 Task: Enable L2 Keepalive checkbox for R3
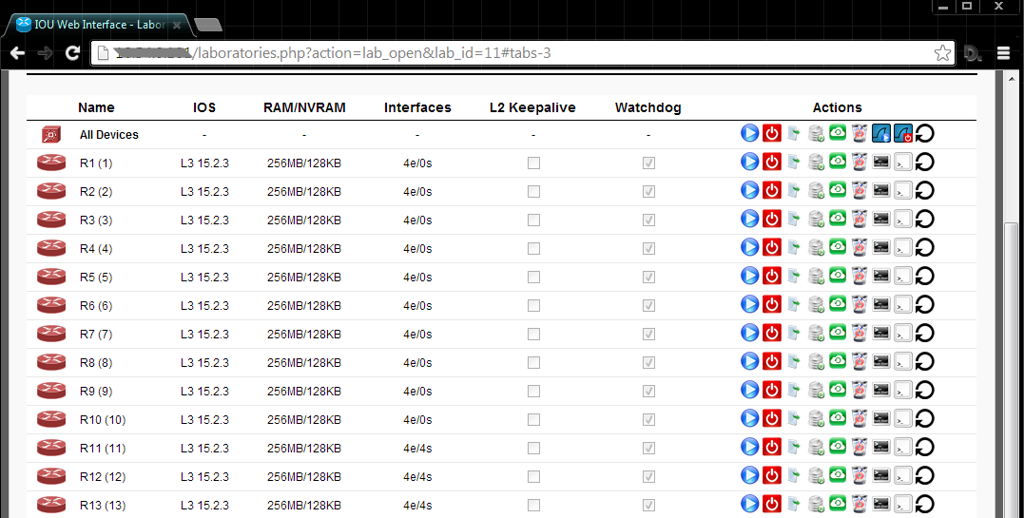(x=534, y=220)
